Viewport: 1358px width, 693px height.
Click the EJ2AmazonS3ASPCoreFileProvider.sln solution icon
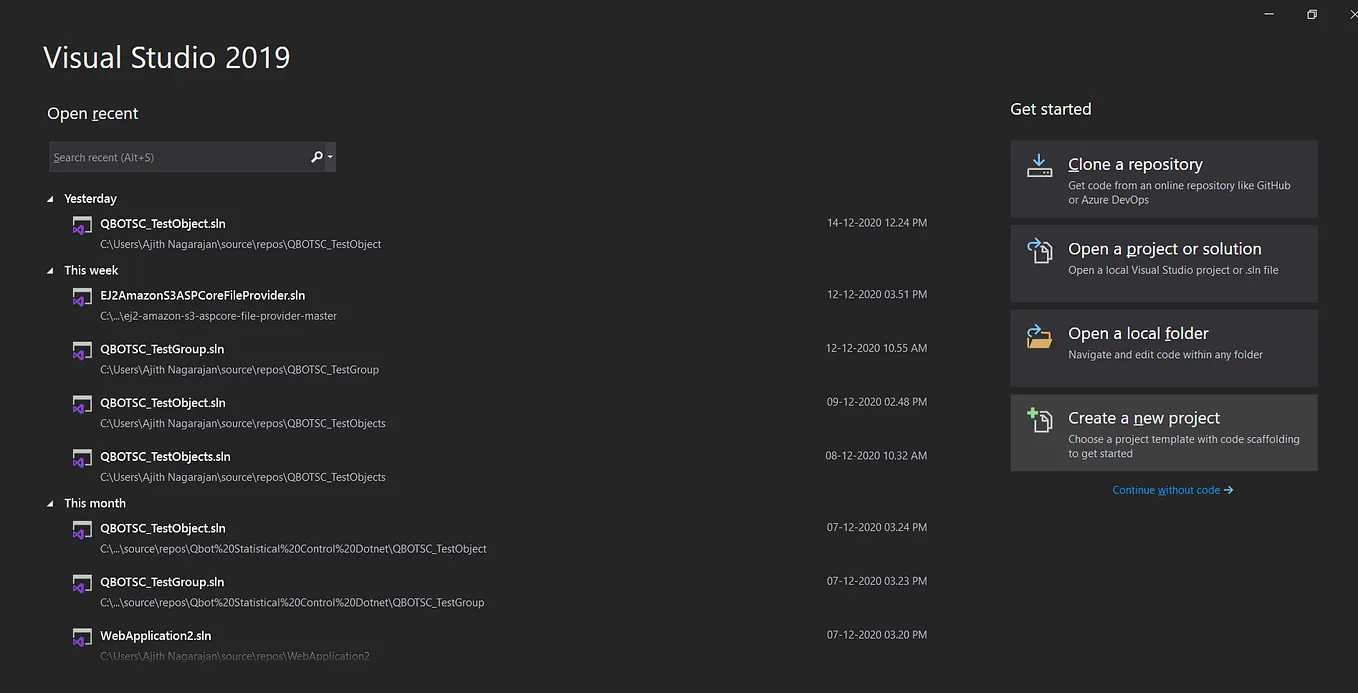[81, 297]
